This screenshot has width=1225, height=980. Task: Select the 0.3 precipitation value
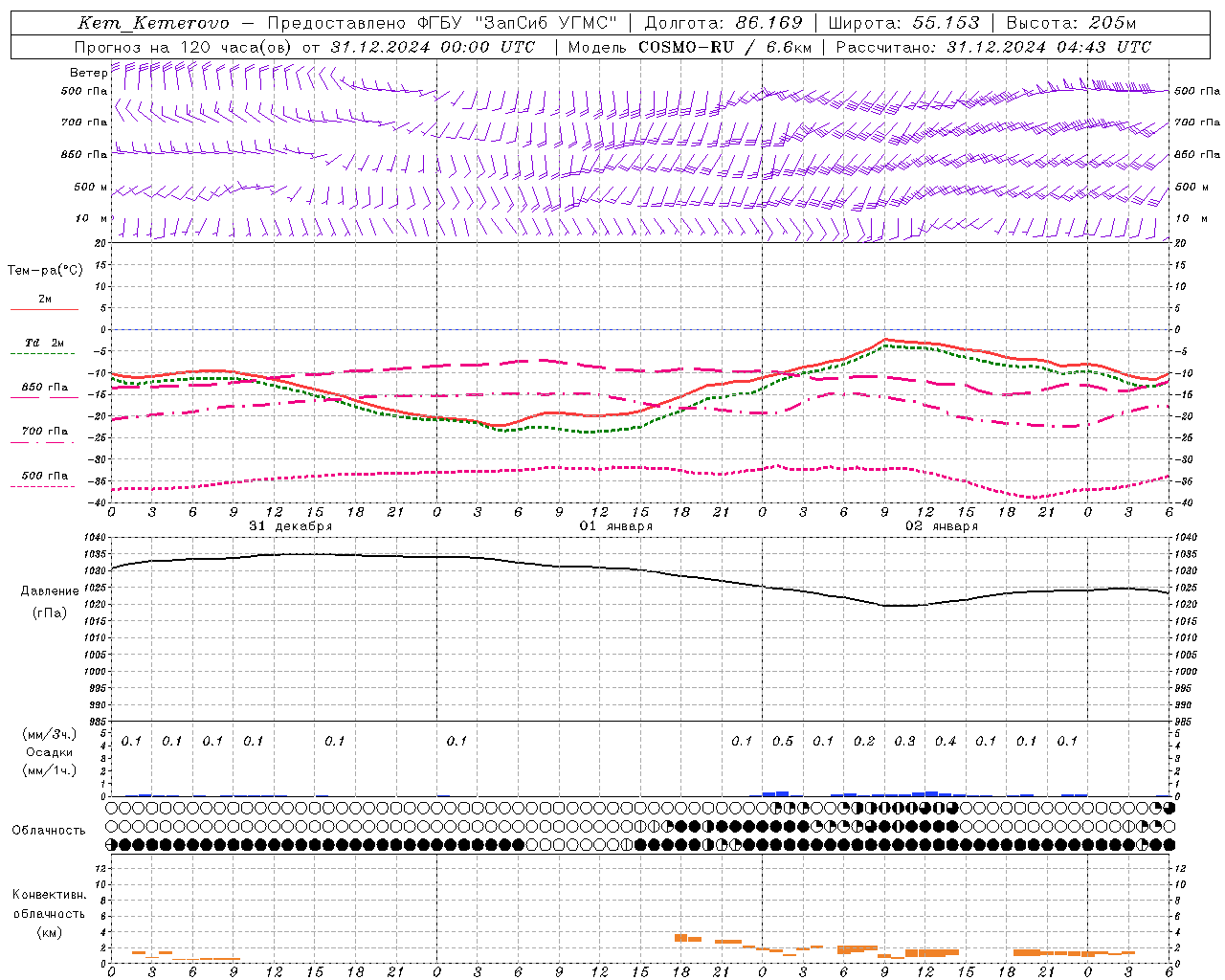point(904,741)
